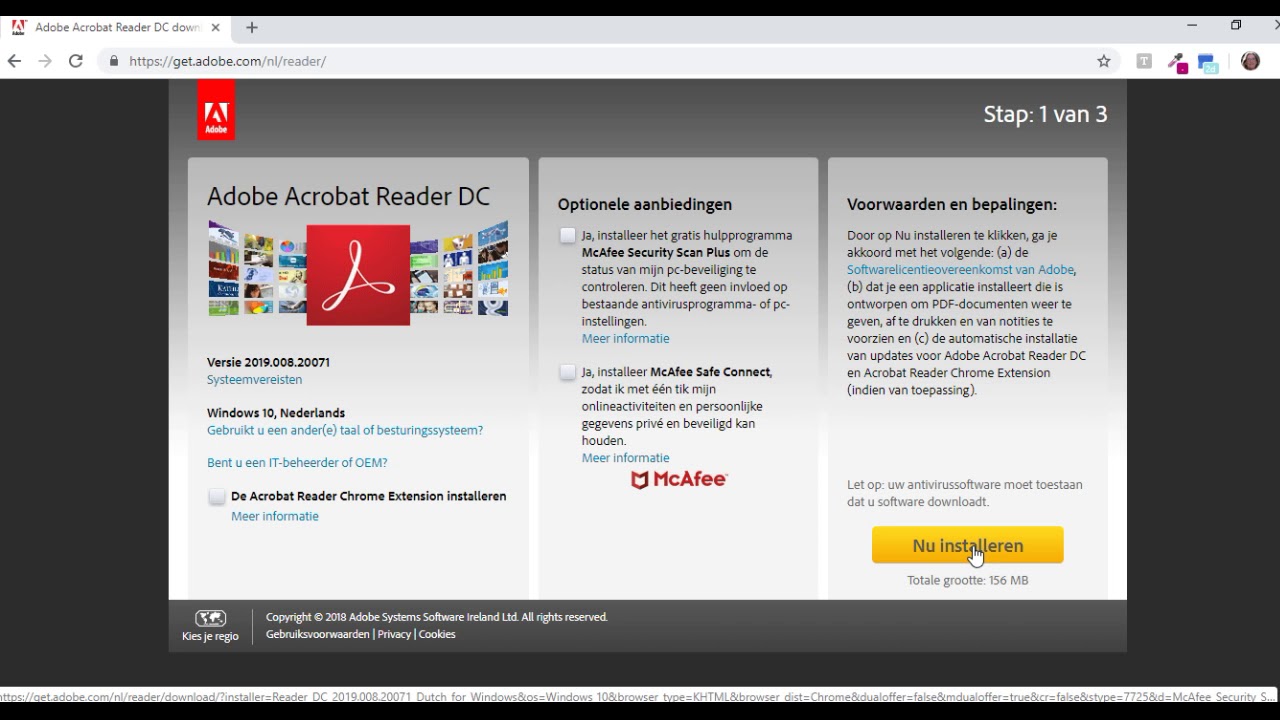Go back with the browser back arrow
This screenshot has width=1280, height=720.
pyautogui.click(x=14, y=61)
